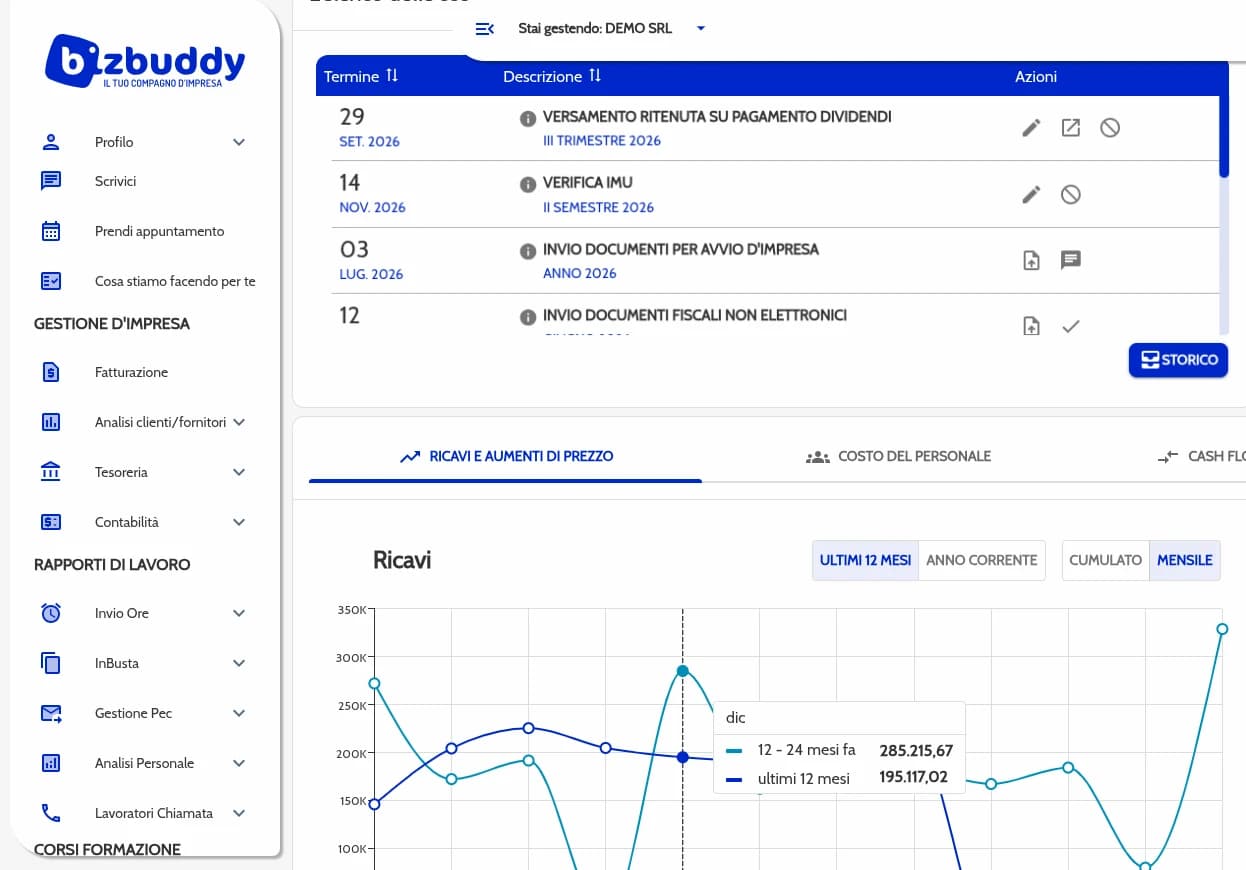Click the Lavoratori Chiamata phone icon
Image resolution: width=1246 pixels, height=870 pixels.
click(x=51, y=813)
